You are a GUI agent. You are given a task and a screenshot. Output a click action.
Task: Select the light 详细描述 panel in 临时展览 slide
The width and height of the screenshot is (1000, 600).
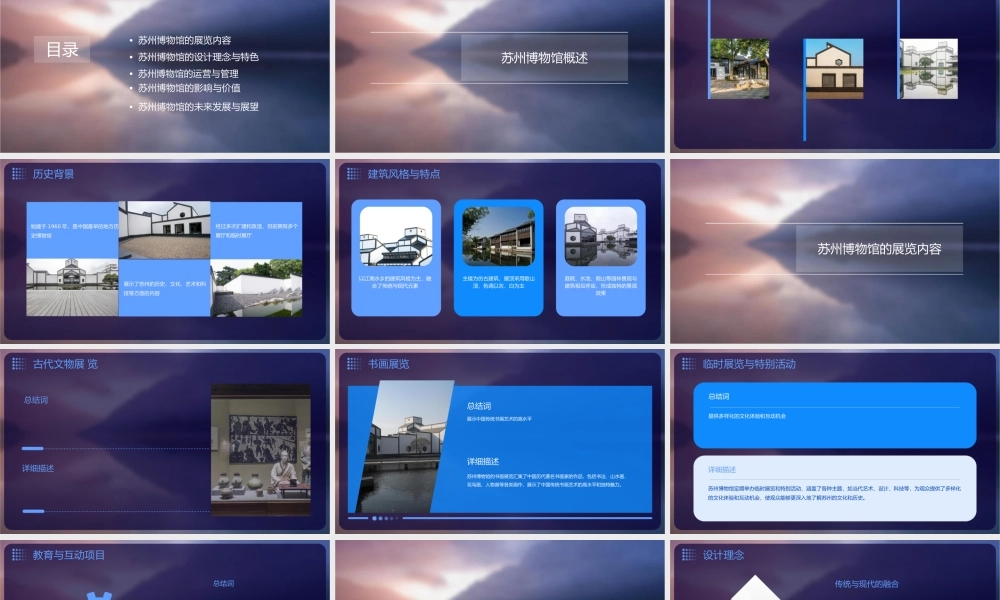(833, 488)
